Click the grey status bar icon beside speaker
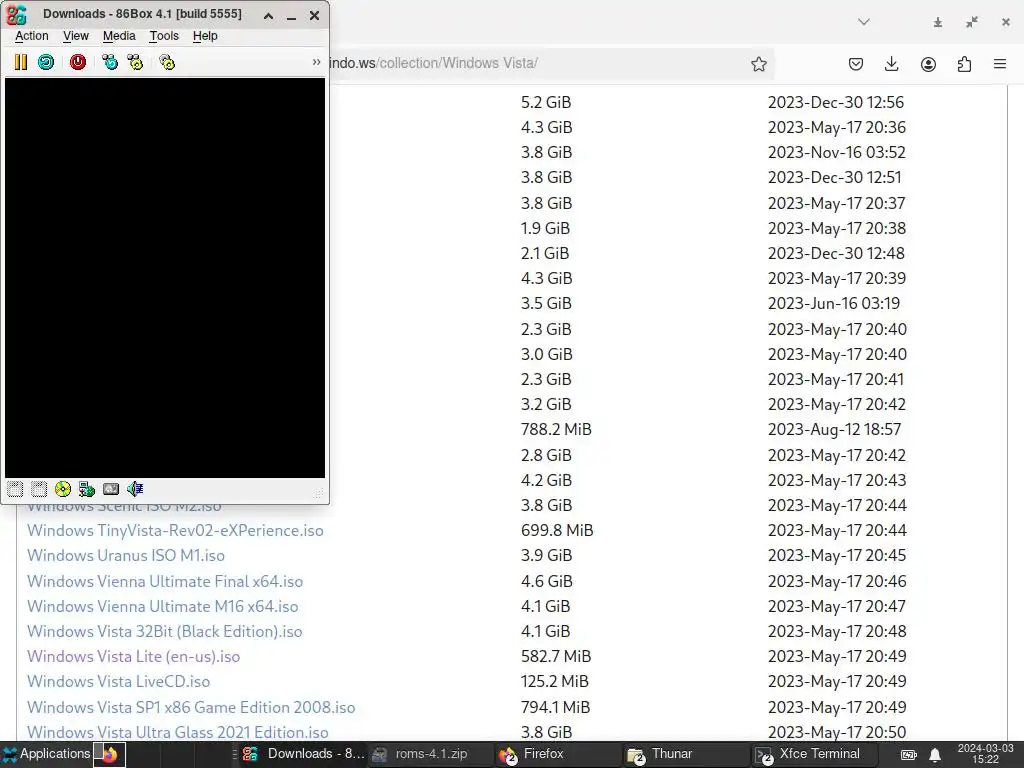The image size is (1024, 768). [111, 488]
